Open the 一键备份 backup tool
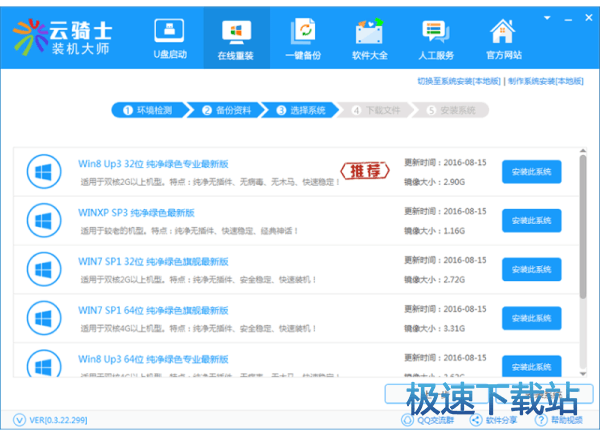 303,38
